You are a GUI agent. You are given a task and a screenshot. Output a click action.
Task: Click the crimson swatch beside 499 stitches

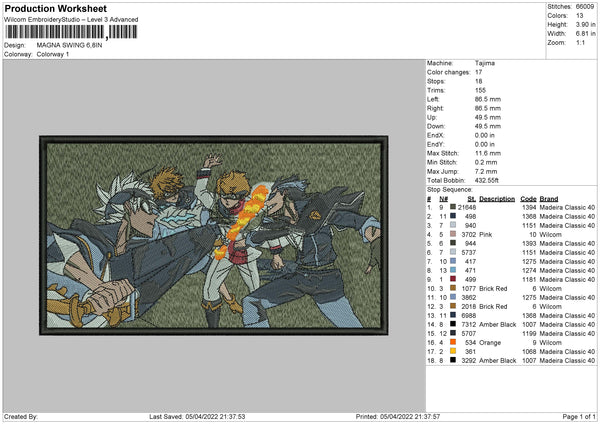pos(453,279)
